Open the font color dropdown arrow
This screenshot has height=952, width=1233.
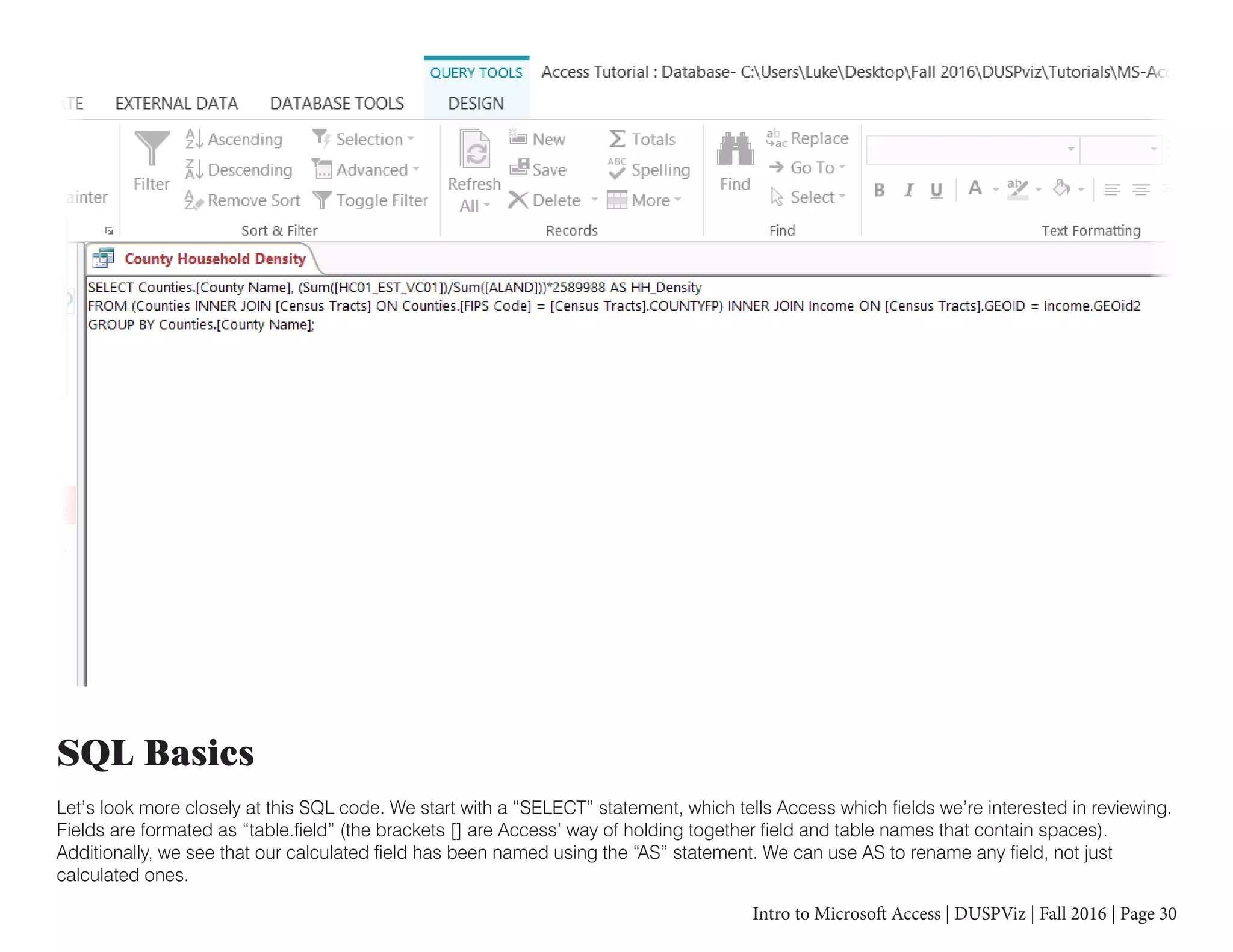(996, 190)
